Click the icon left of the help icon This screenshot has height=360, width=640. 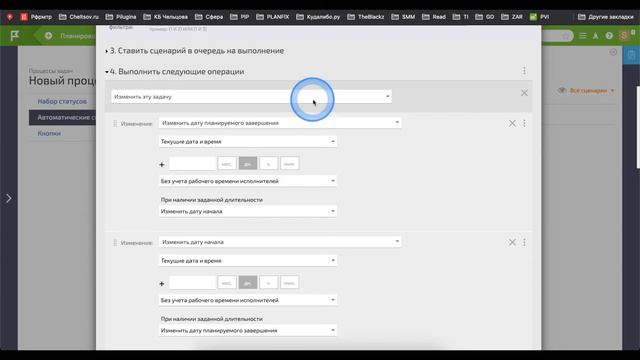(596, 36)
